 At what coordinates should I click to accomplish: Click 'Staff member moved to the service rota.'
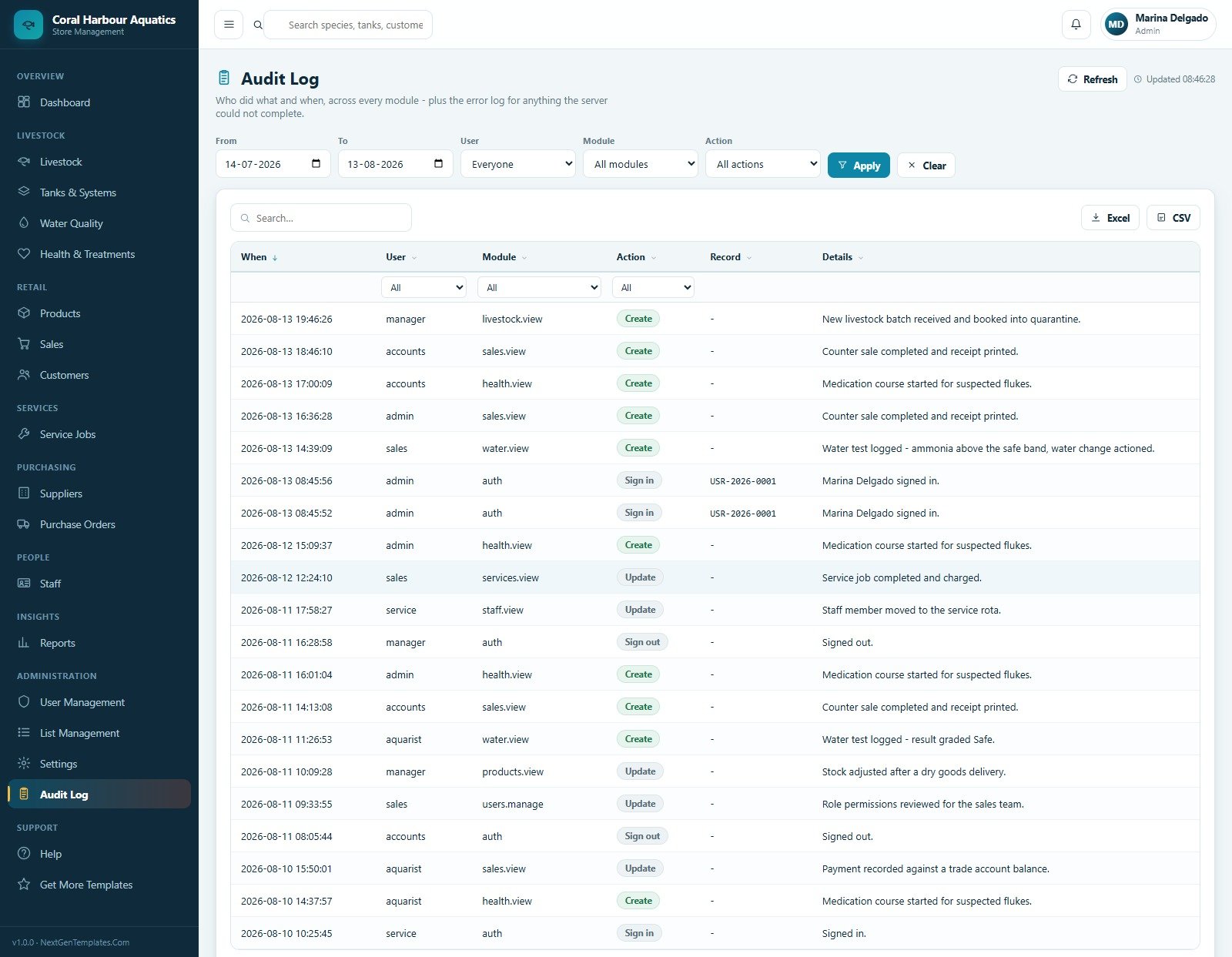912,610
